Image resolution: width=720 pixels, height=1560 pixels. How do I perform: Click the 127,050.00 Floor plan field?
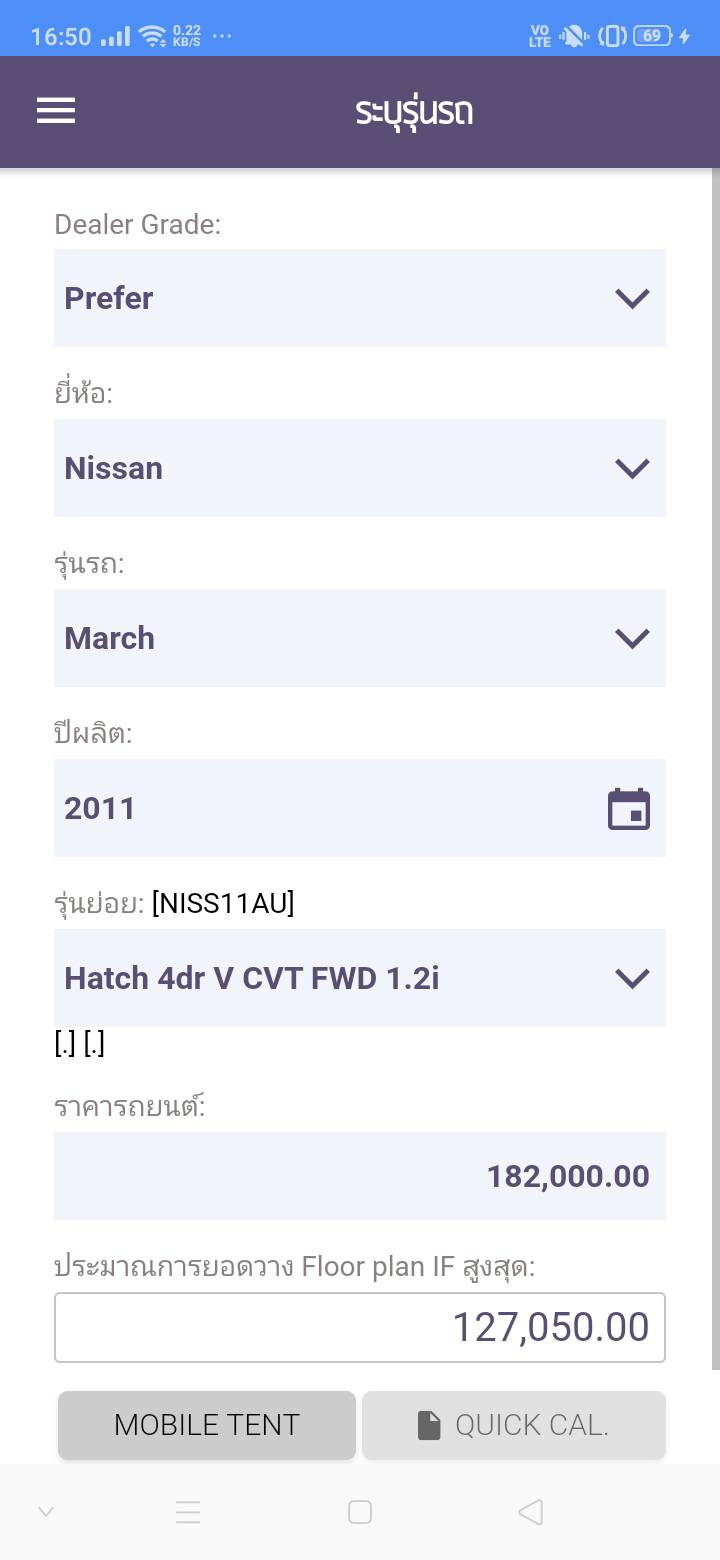tap(359, 1327)
